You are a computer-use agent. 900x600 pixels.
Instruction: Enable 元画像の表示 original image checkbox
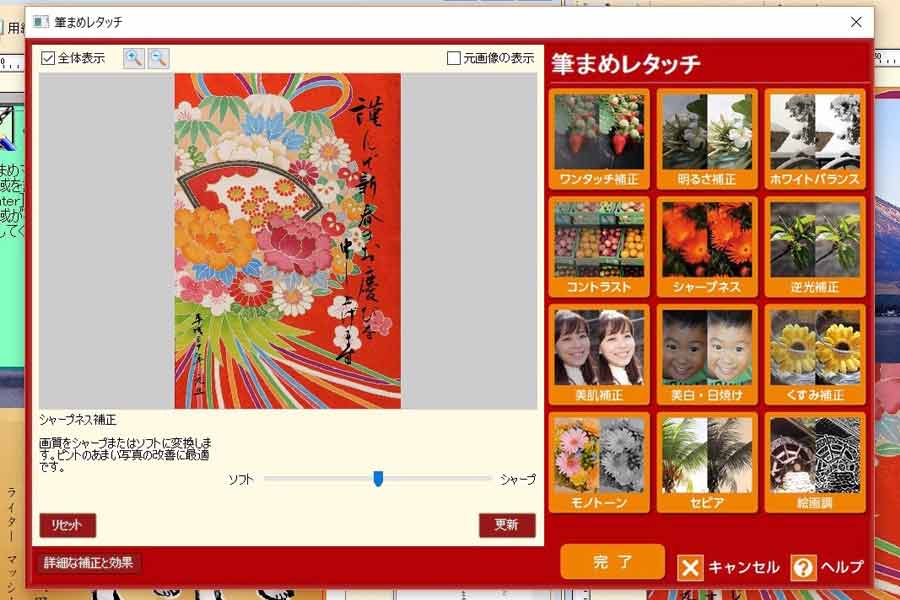coord(453,58)
